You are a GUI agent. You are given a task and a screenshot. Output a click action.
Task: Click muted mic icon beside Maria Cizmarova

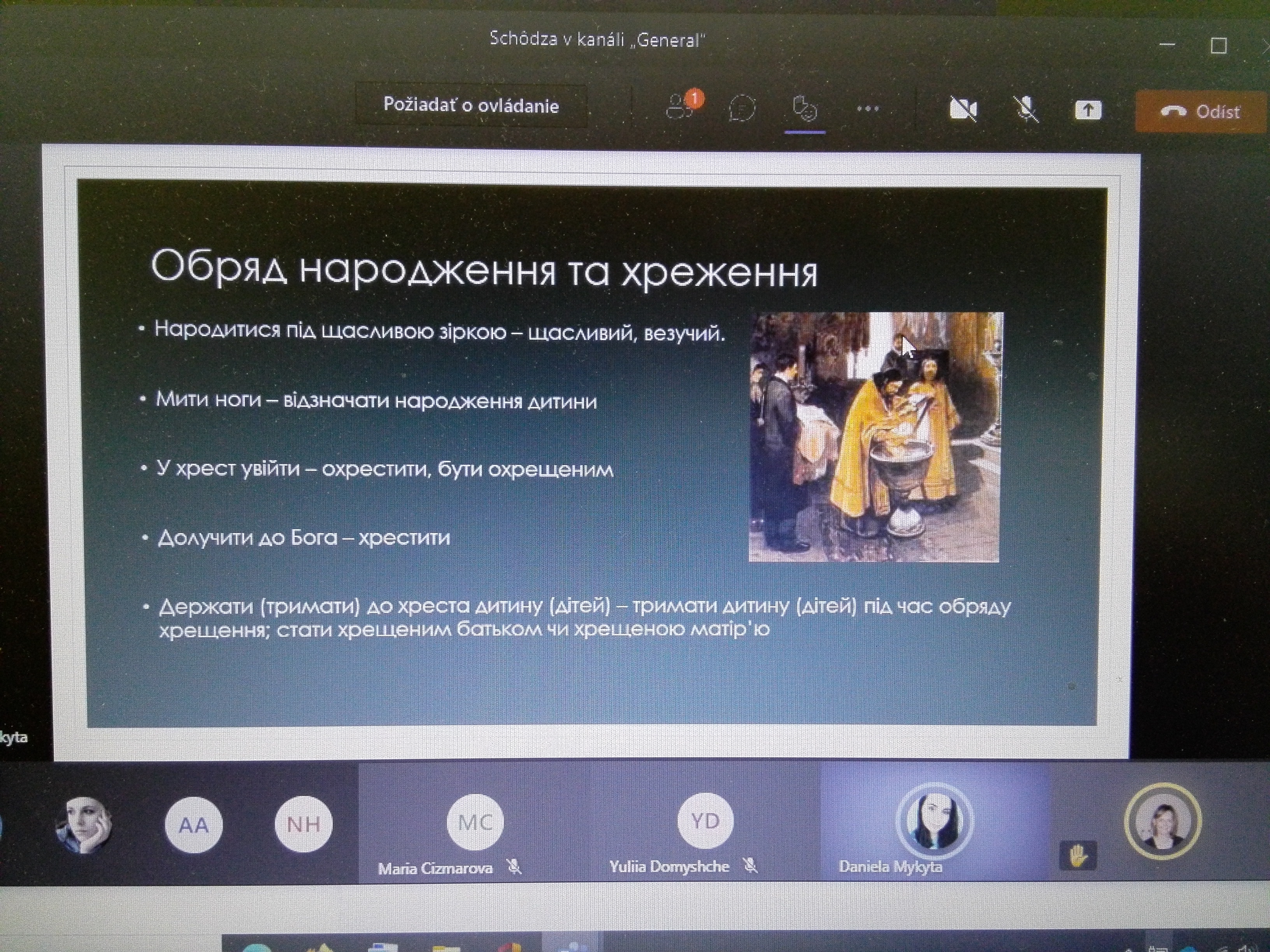pyautogui.click(x=514, y=867)
